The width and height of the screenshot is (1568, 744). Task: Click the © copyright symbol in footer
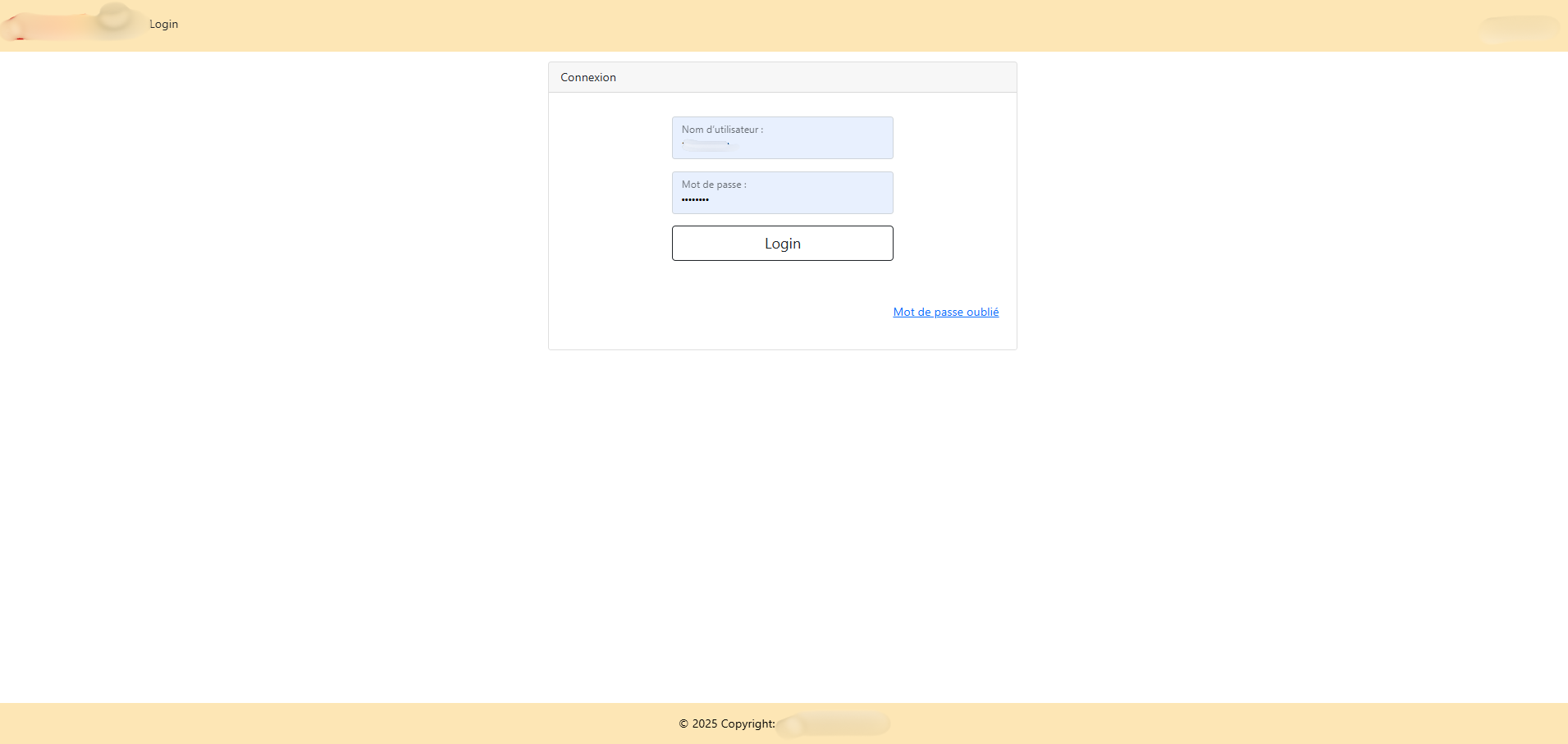[683, 723]
